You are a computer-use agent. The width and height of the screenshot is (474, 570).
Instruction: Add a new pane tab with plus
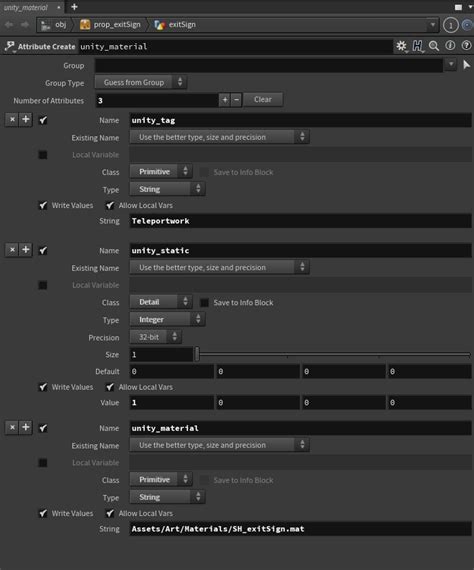click(74, 7)
